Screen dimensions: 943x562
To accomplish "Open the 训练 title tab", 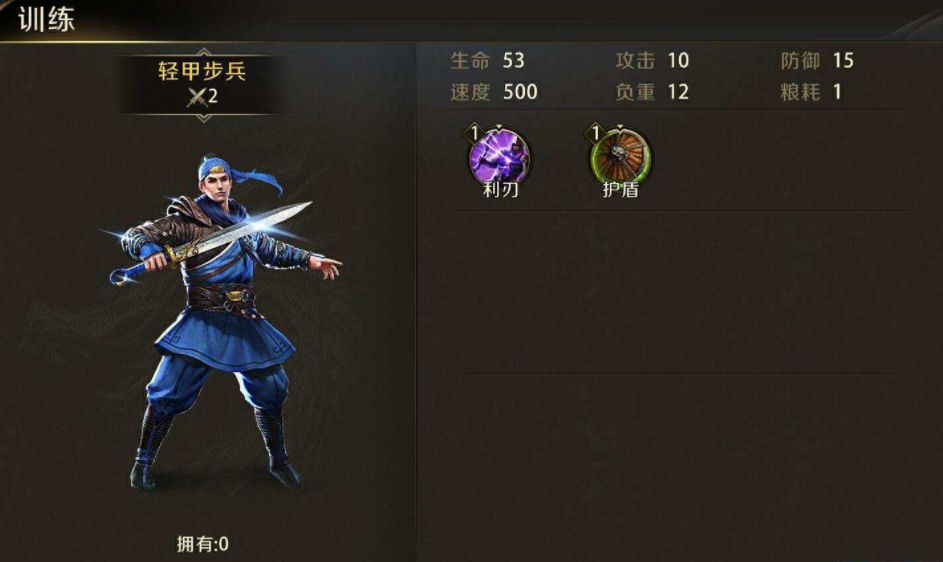I will point(46,19).
